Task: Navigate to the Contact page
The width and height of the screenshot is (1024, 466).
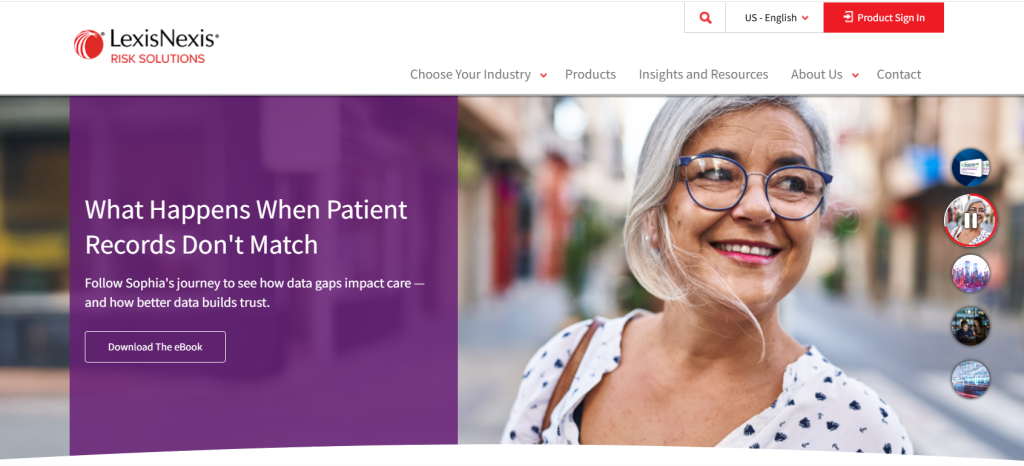Action: coord(898,74)
